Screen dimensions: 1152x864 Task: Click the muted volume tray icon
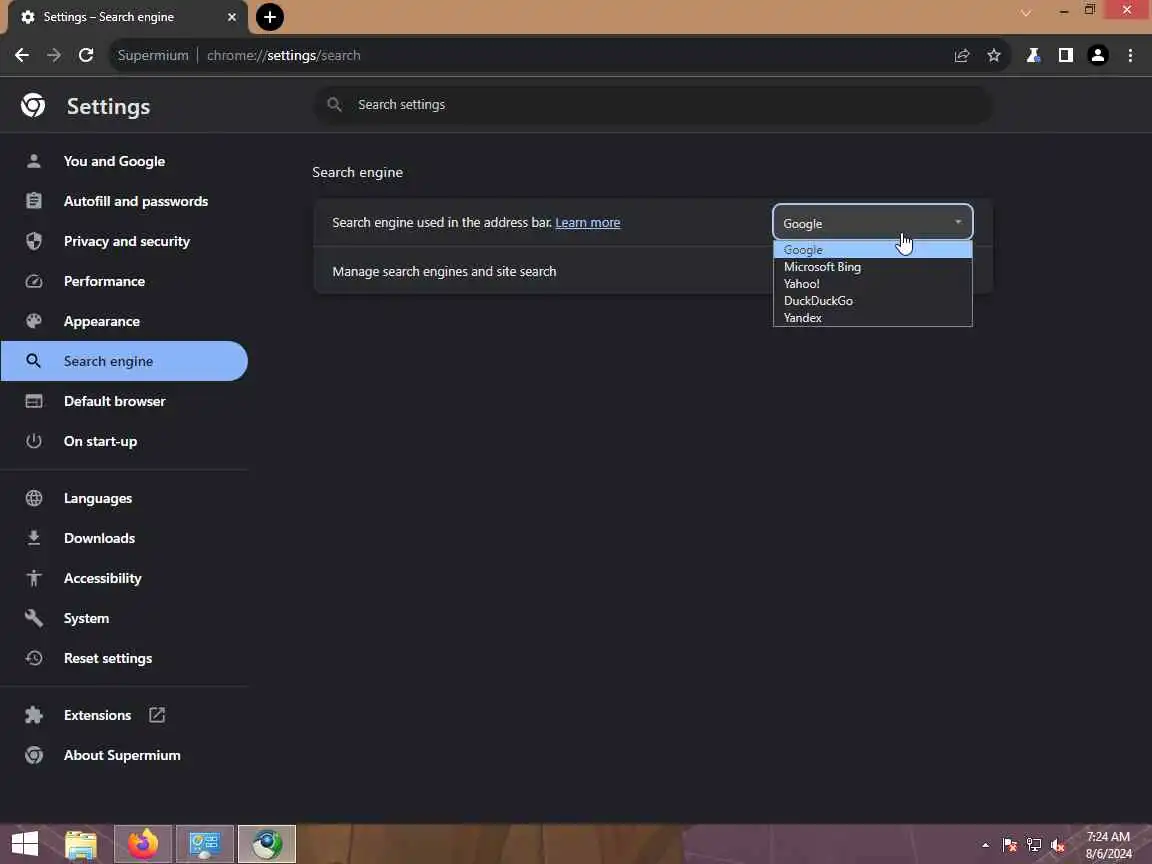click(1058, 845)
